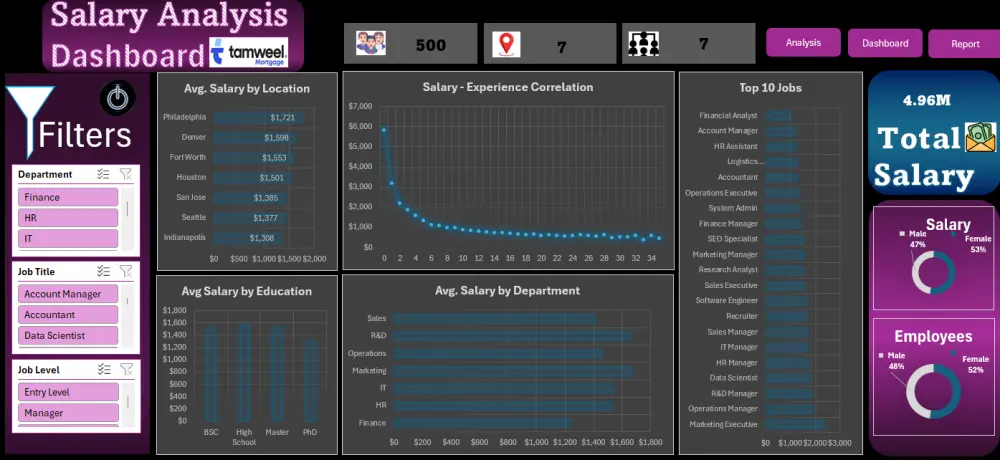Click the Houston bar showing $1,501
This screenshot has height=460, width=1000.
(252, 177)
